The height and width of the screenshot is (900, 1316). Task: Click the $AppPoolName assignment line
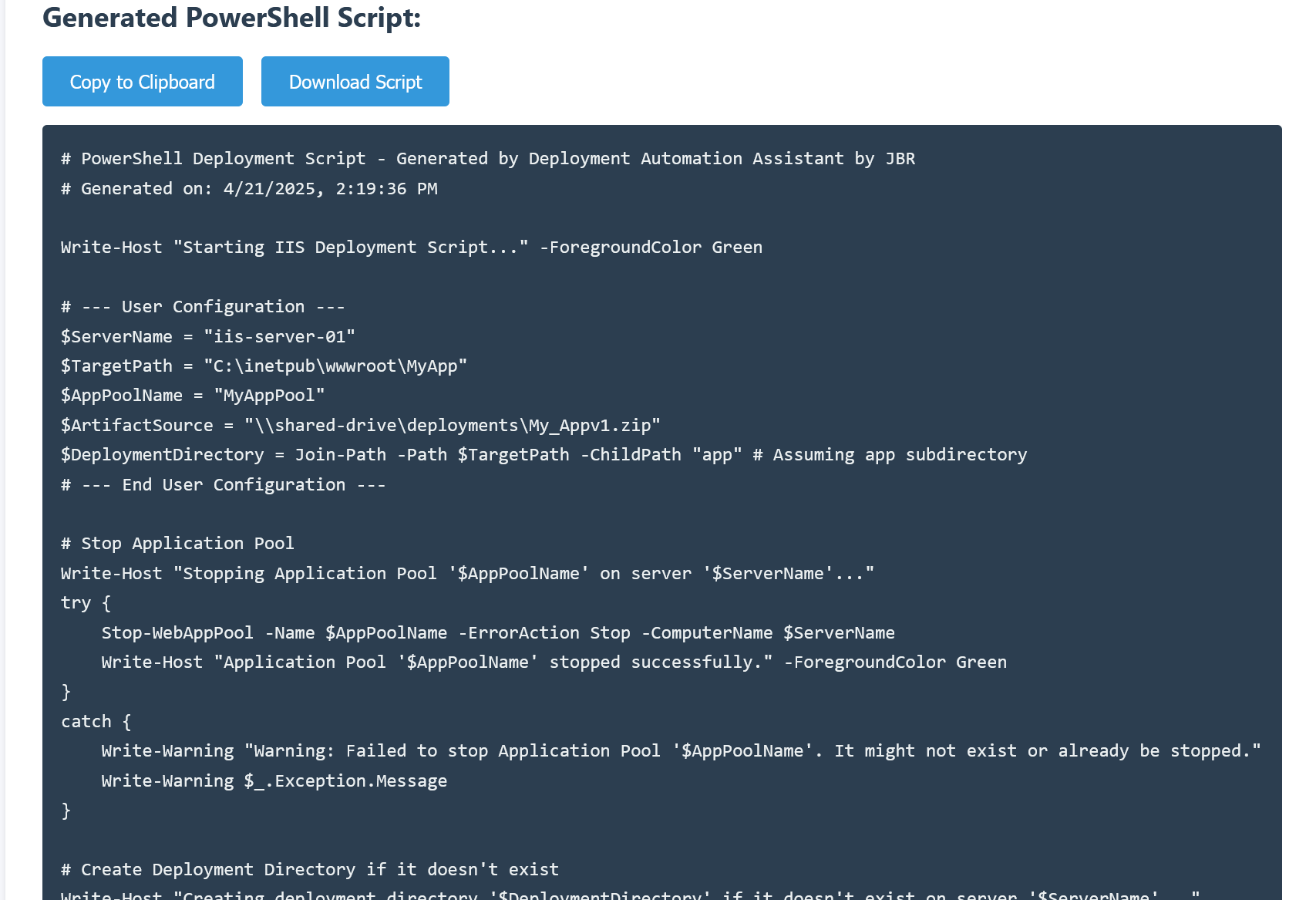192,395
